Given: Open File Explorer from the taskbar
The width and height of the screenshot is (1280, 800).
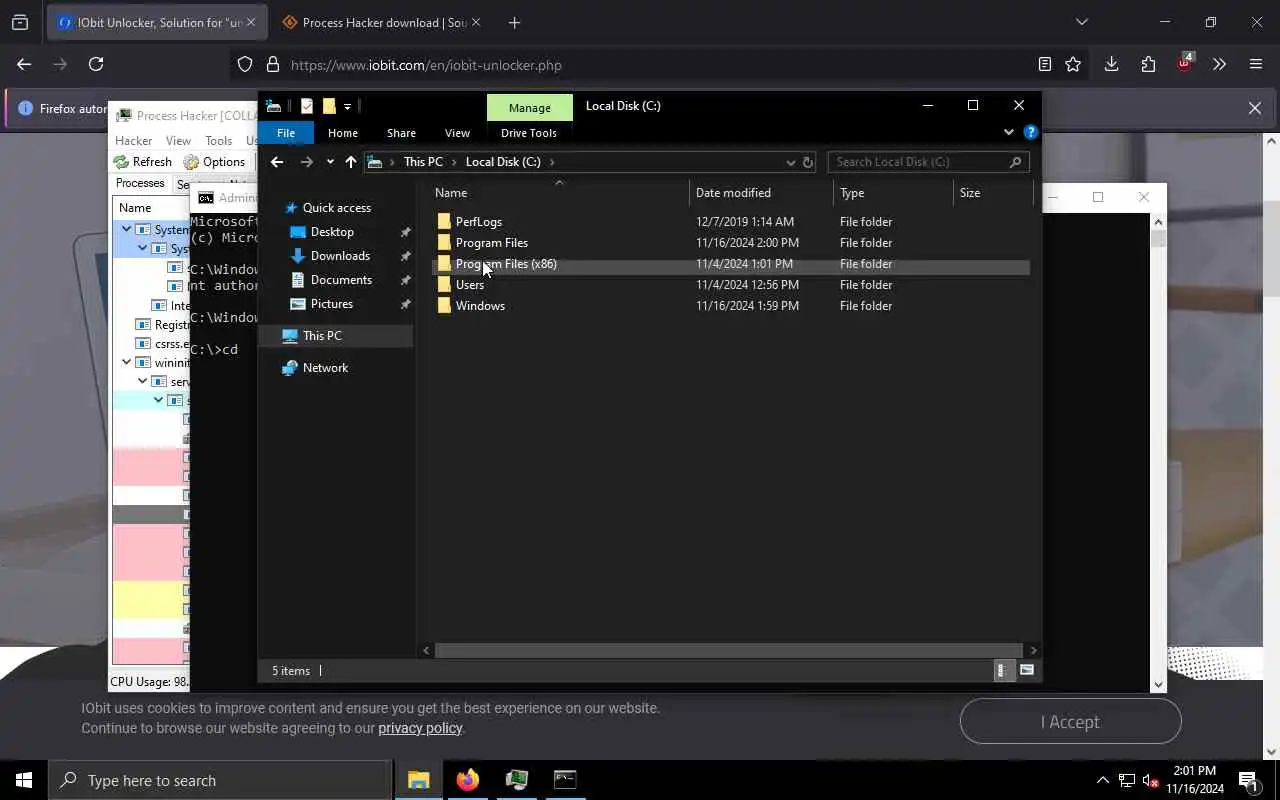Looking at the screenshot, I should coord(418,781).
